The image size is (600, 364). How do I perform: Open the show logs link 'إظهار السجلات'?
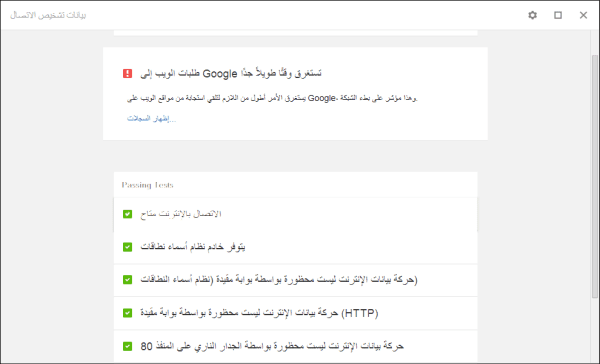coord(152,119)
